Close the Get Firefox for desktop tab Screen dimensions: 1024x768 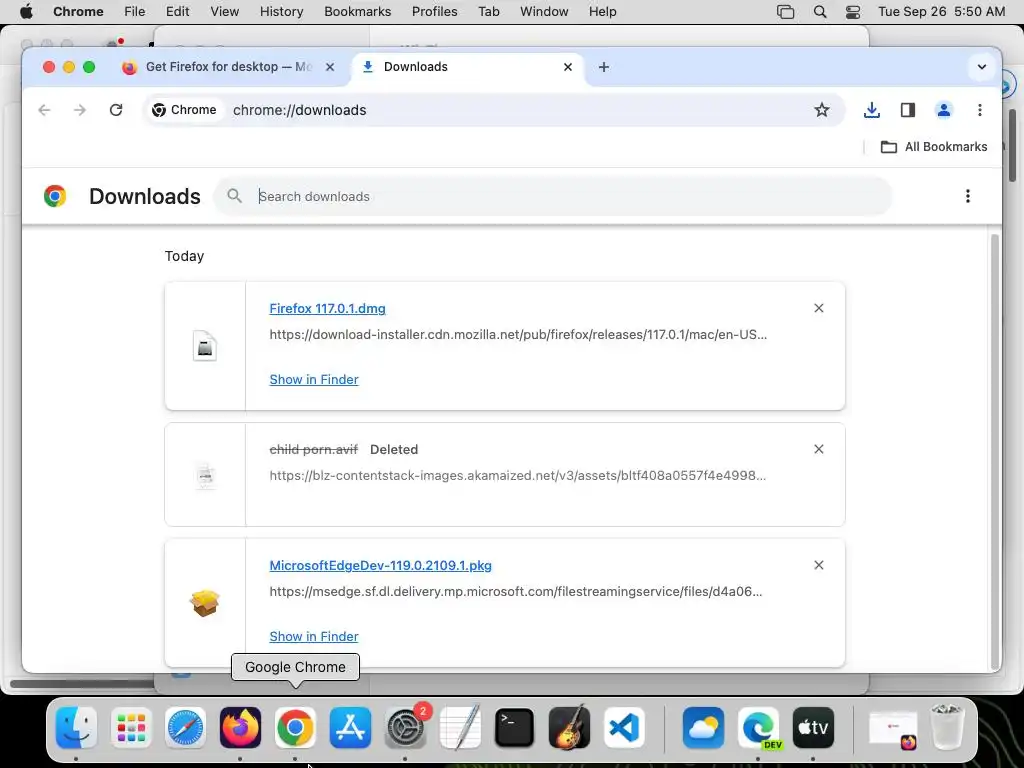(330, 67)
